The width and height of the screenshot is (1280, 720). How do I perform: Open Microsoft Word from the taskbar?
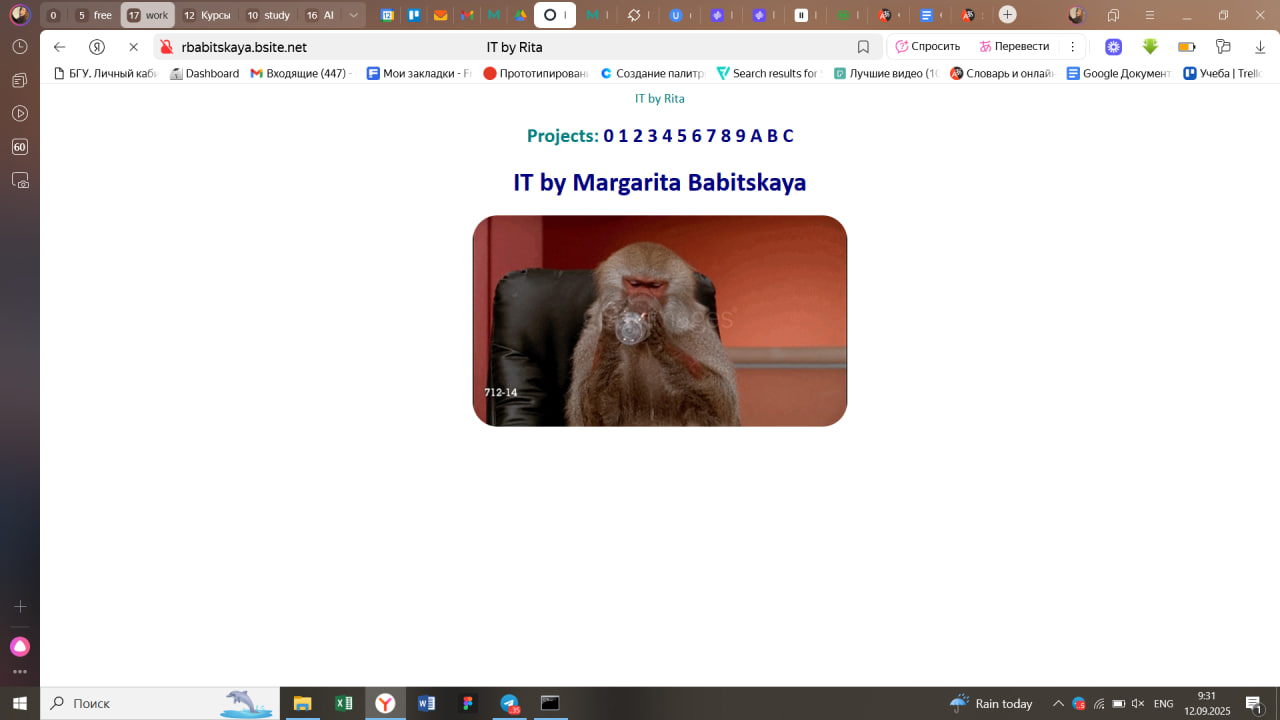coord(427,703)
